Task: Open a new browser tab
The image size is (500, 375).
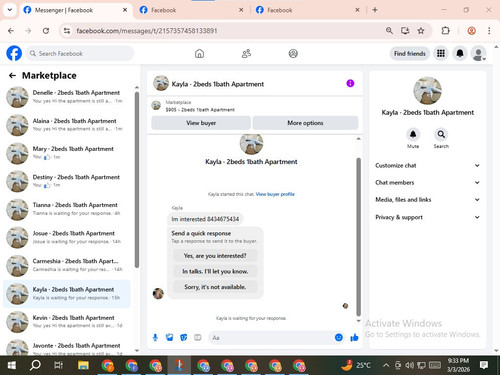Action: [375, 10]
